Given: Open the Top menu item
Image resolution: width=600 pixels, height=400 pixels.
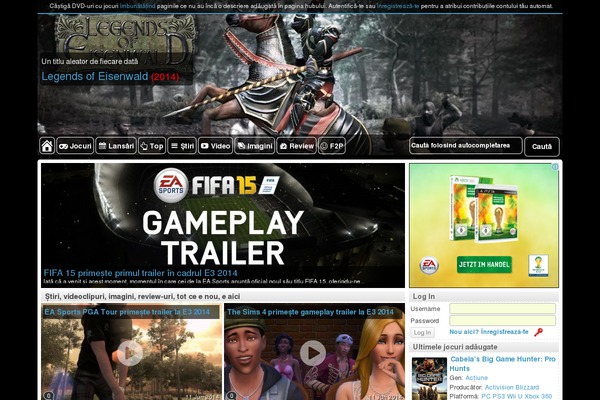Looking at the screenshot, I should pos(152,146).
